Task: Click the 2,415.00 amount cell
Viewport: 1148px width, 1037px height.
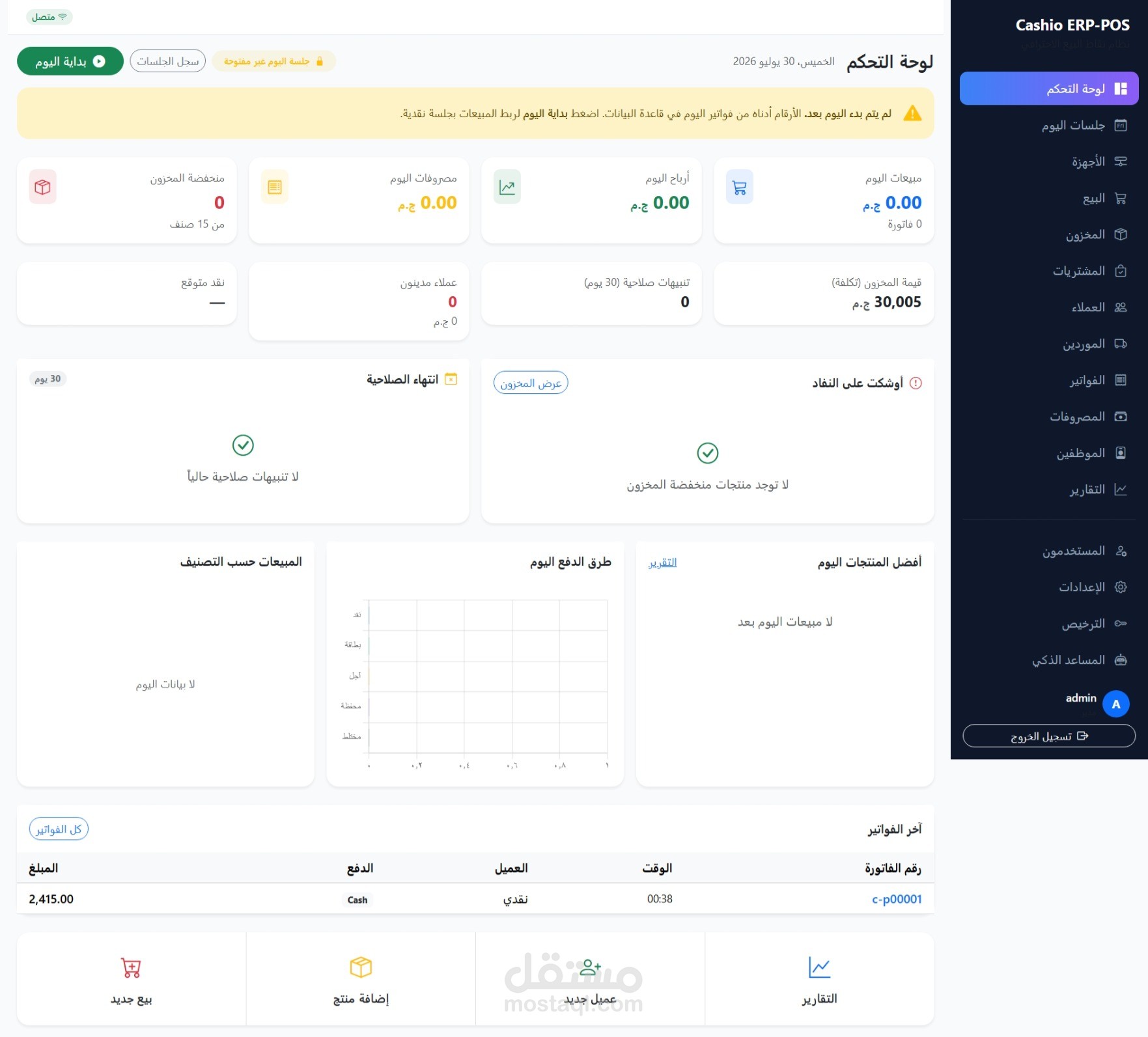Action: pos(51,899)
